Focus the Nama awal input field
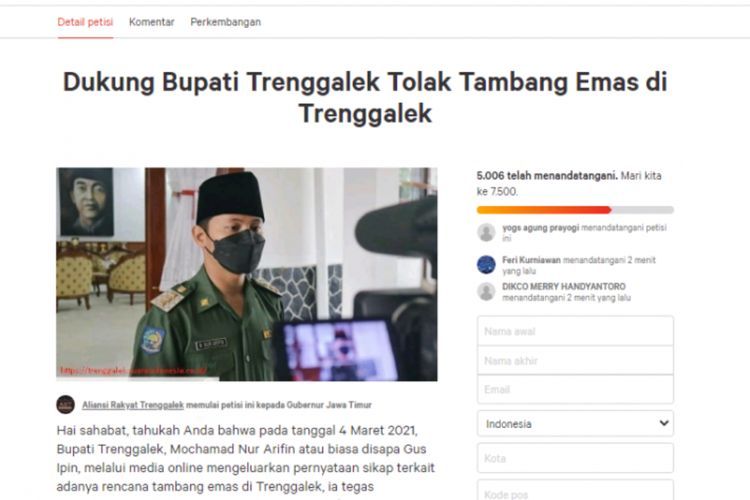Viewport: 750px width, 500px height. pos(575,331)
